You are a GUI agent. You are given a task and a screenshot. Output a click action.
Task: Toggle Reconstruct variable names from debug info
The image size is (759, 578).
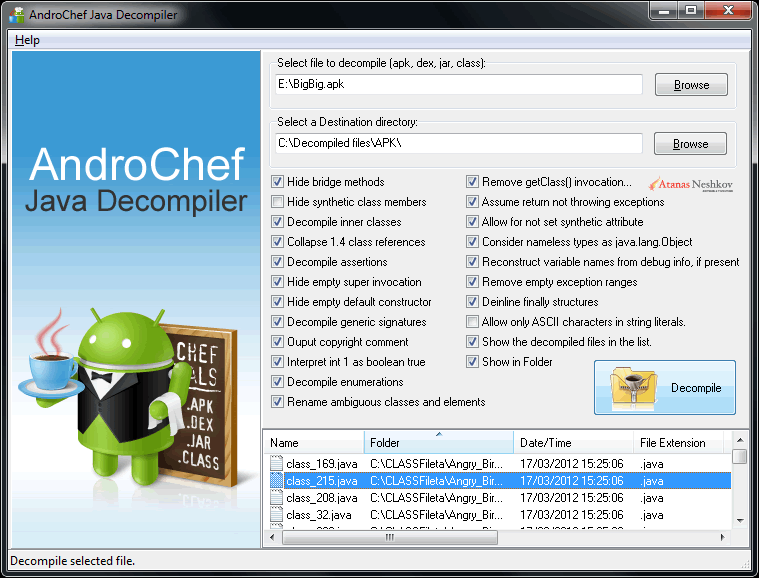click(472, 262)
